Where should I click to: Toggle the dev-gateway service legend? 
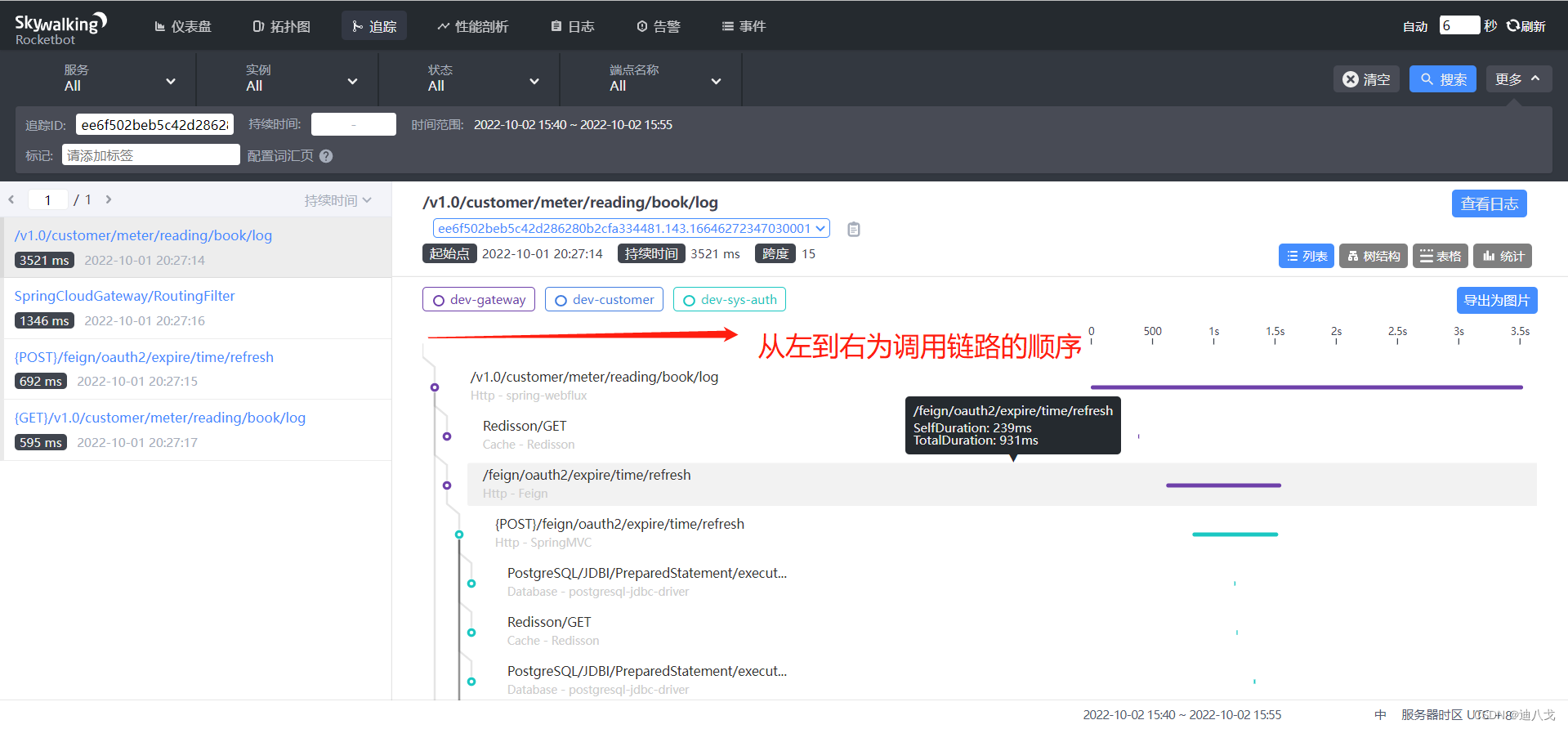[479, 299]
